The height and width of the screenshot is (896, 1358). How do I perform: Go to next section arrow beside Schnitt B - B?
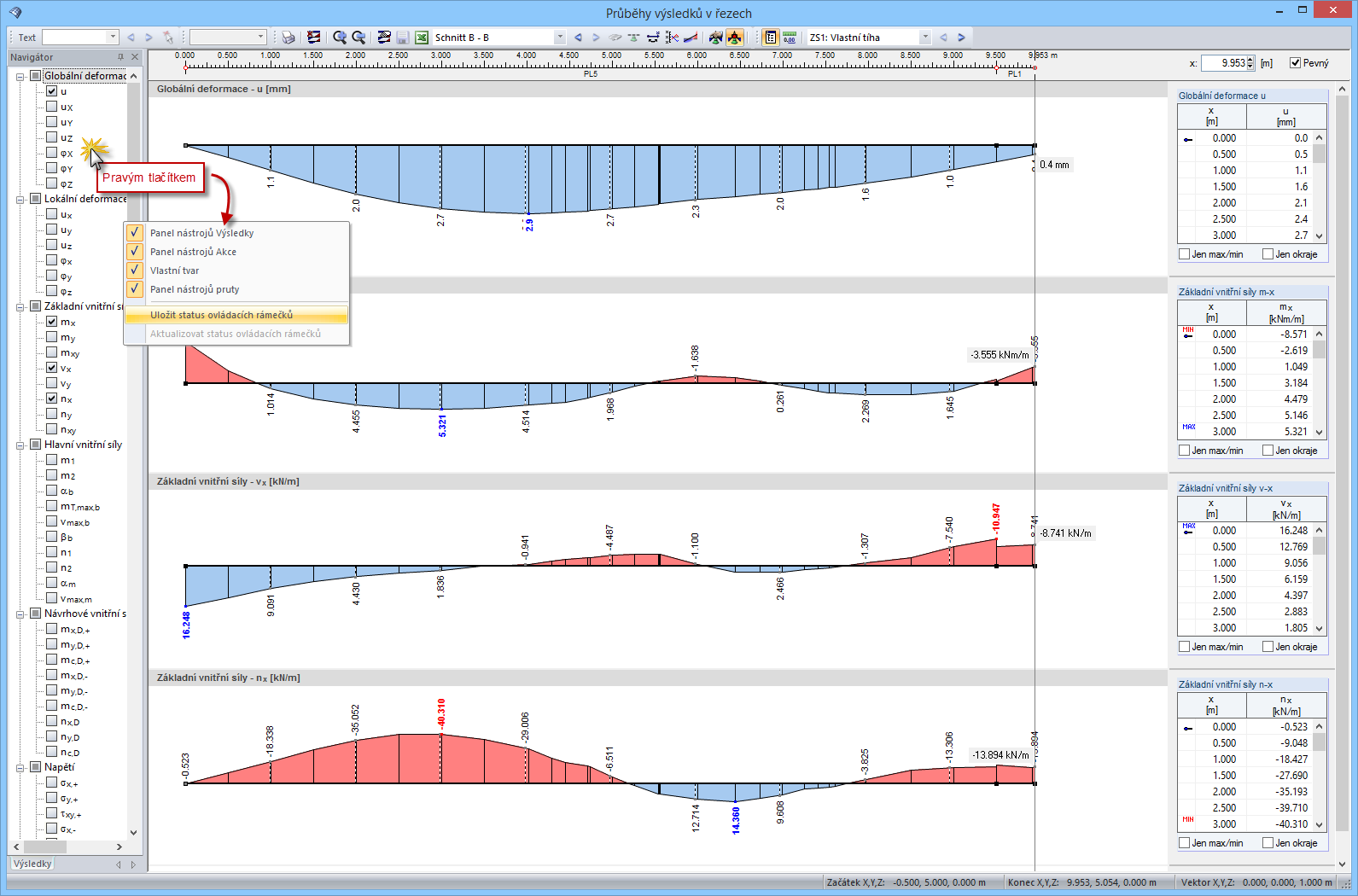(596, 38)
